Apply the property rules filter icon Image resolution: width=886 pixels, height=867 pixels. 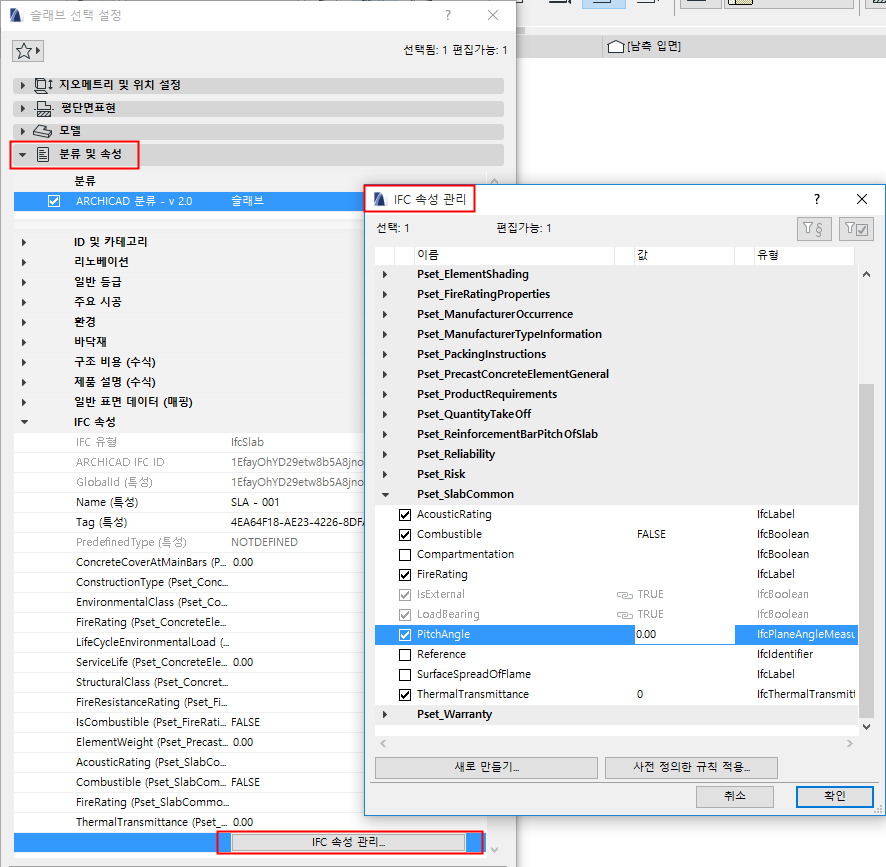(816, 228)
